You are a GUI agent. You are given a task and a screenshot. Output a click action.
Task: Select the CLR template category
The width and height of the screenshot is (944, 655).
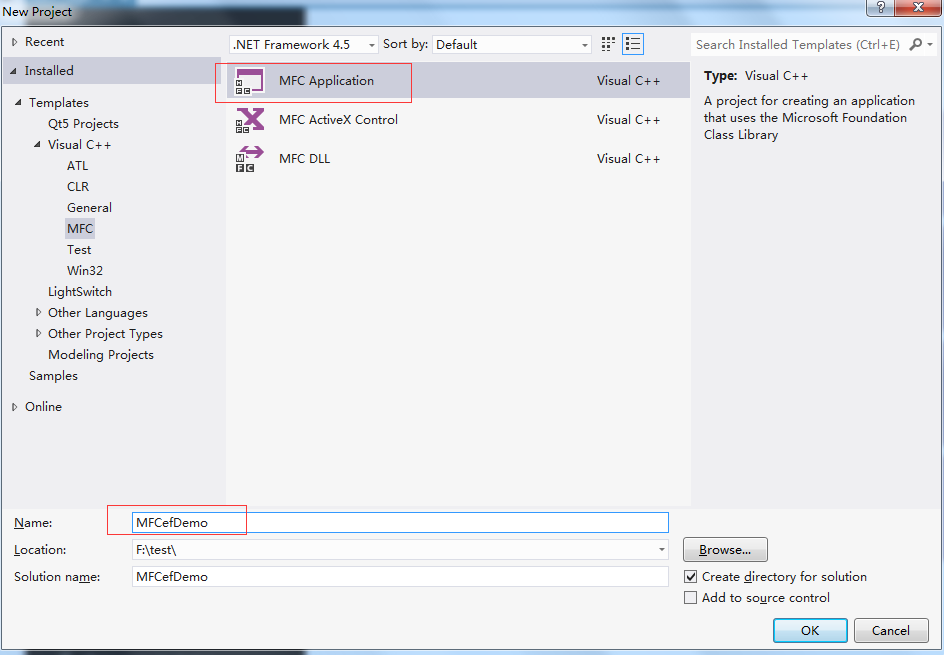pyautogui.click(x=78, y=187)
